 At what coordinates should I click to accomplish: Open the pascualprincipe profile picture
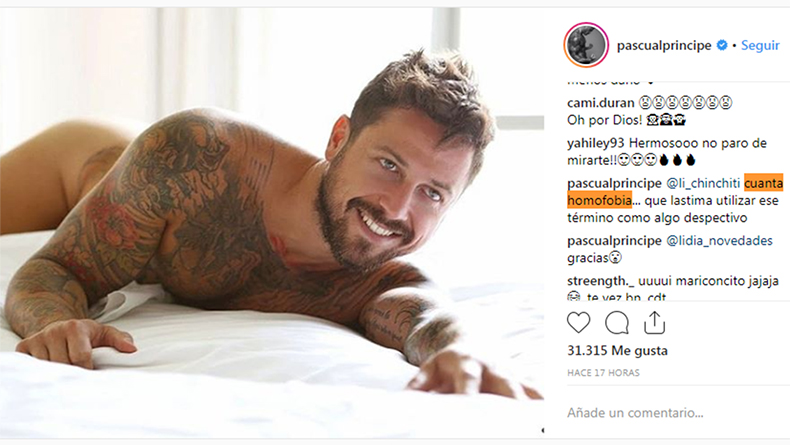pyautogui.click(x=586, y=45)
